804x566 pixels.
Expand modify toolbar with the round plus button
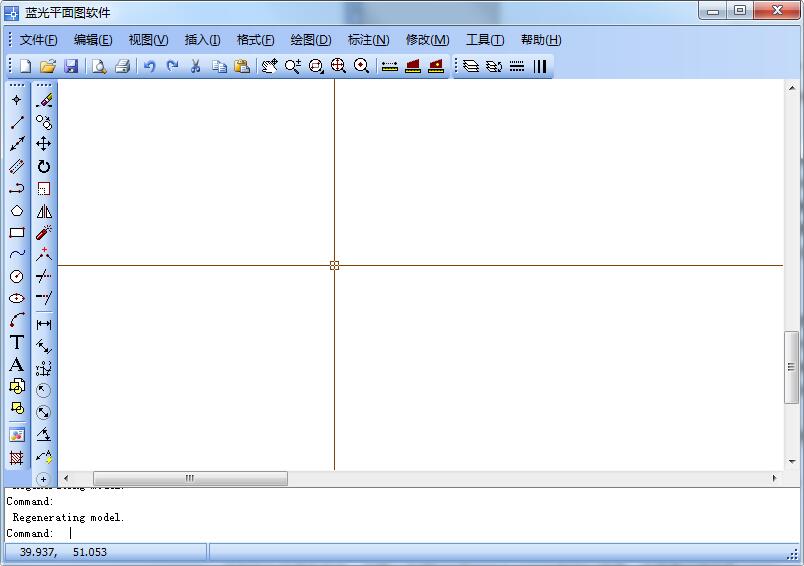point(44,479)
